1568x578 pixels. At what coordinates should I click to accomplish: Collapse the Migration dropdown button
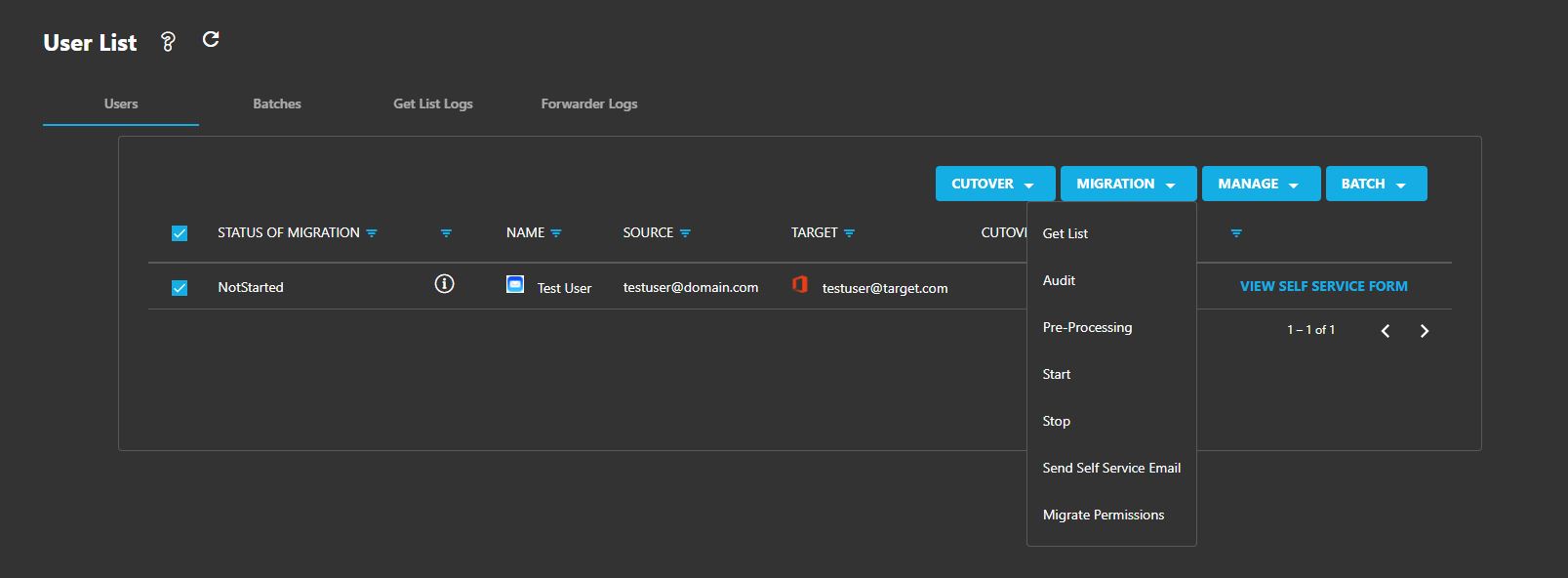coord(1127,184)
